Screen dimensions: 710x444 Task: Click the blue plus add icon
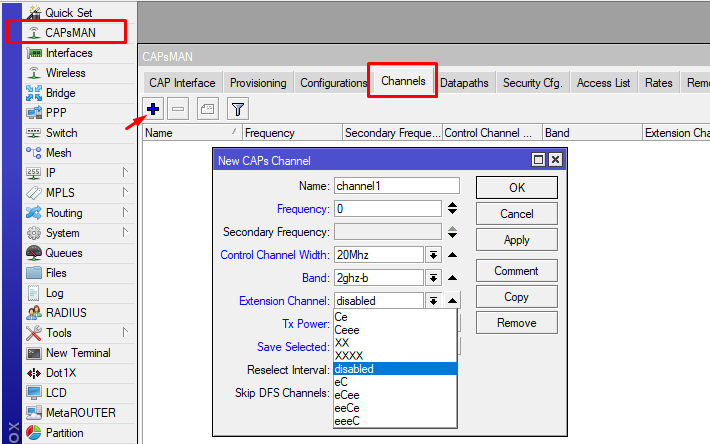click(x=153, y=109)
